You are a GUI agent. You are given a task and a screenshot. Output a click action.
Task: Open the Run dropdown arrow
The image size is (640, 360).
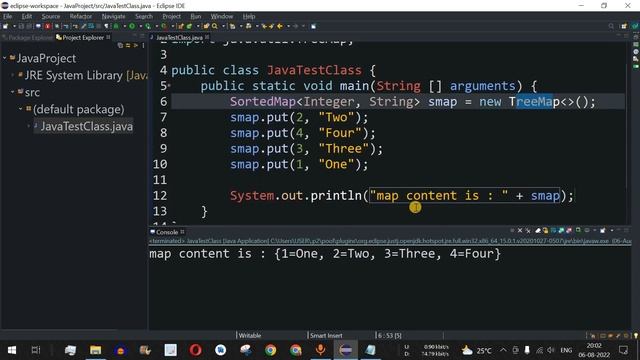pyautogui.click(x=140, y=26)
